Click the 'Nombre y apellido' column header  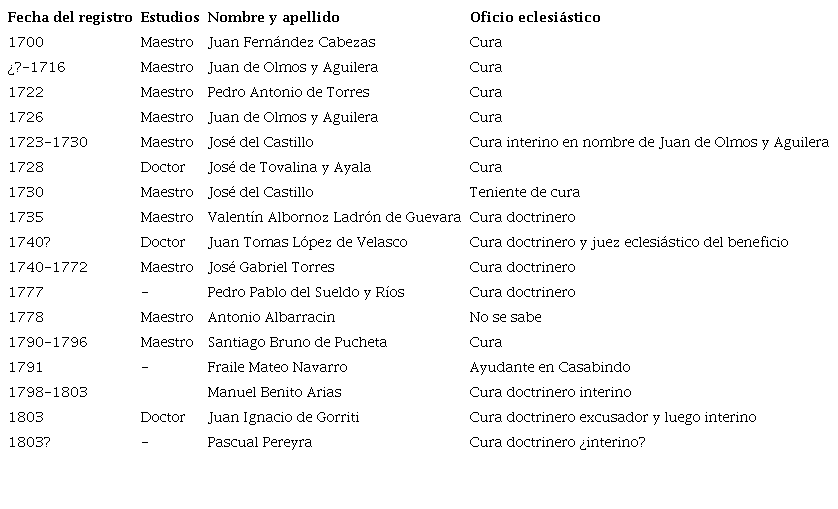point(273,18)
